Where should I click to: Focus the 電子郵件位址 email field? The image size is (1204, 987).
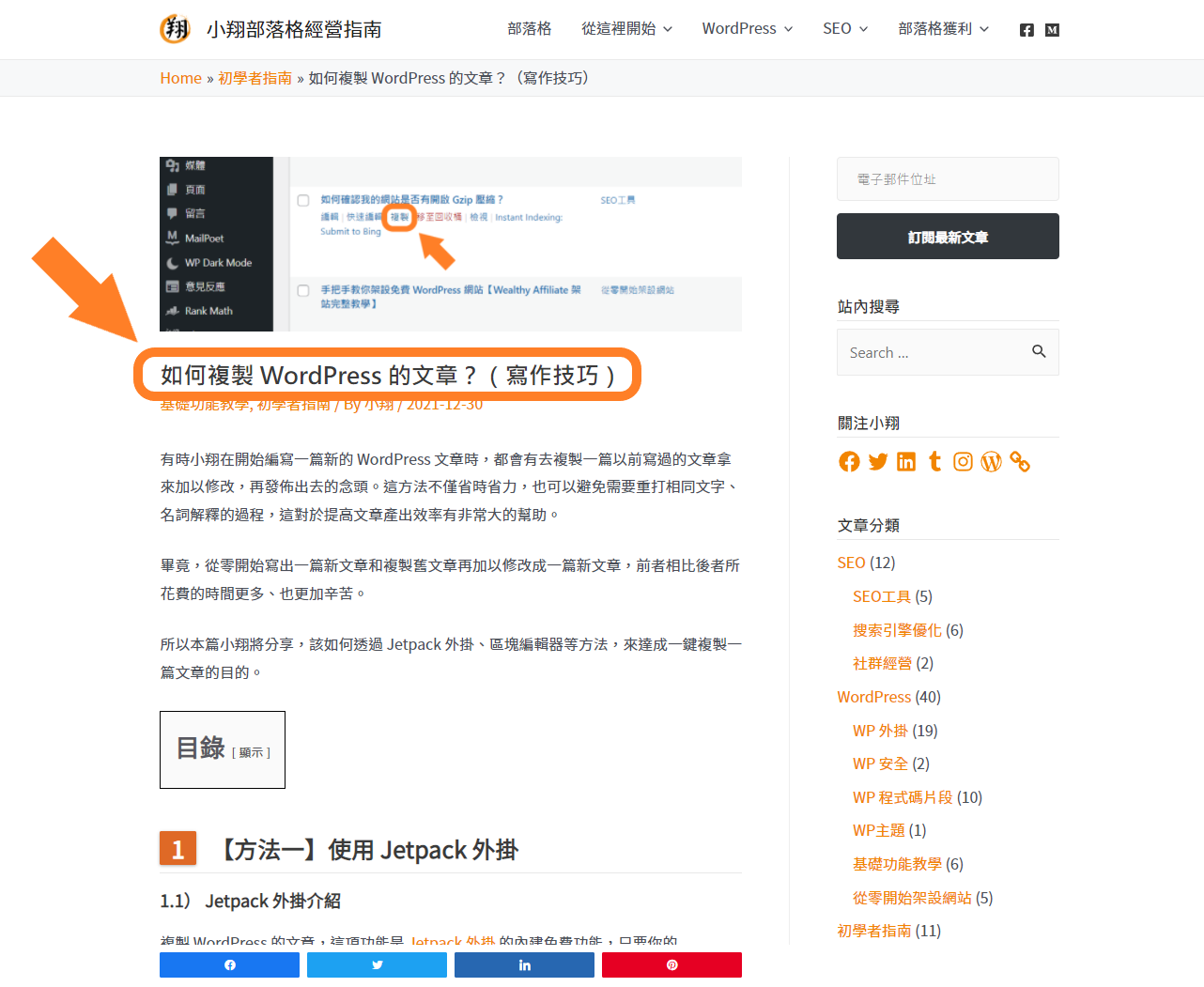[x=948, y=178]
